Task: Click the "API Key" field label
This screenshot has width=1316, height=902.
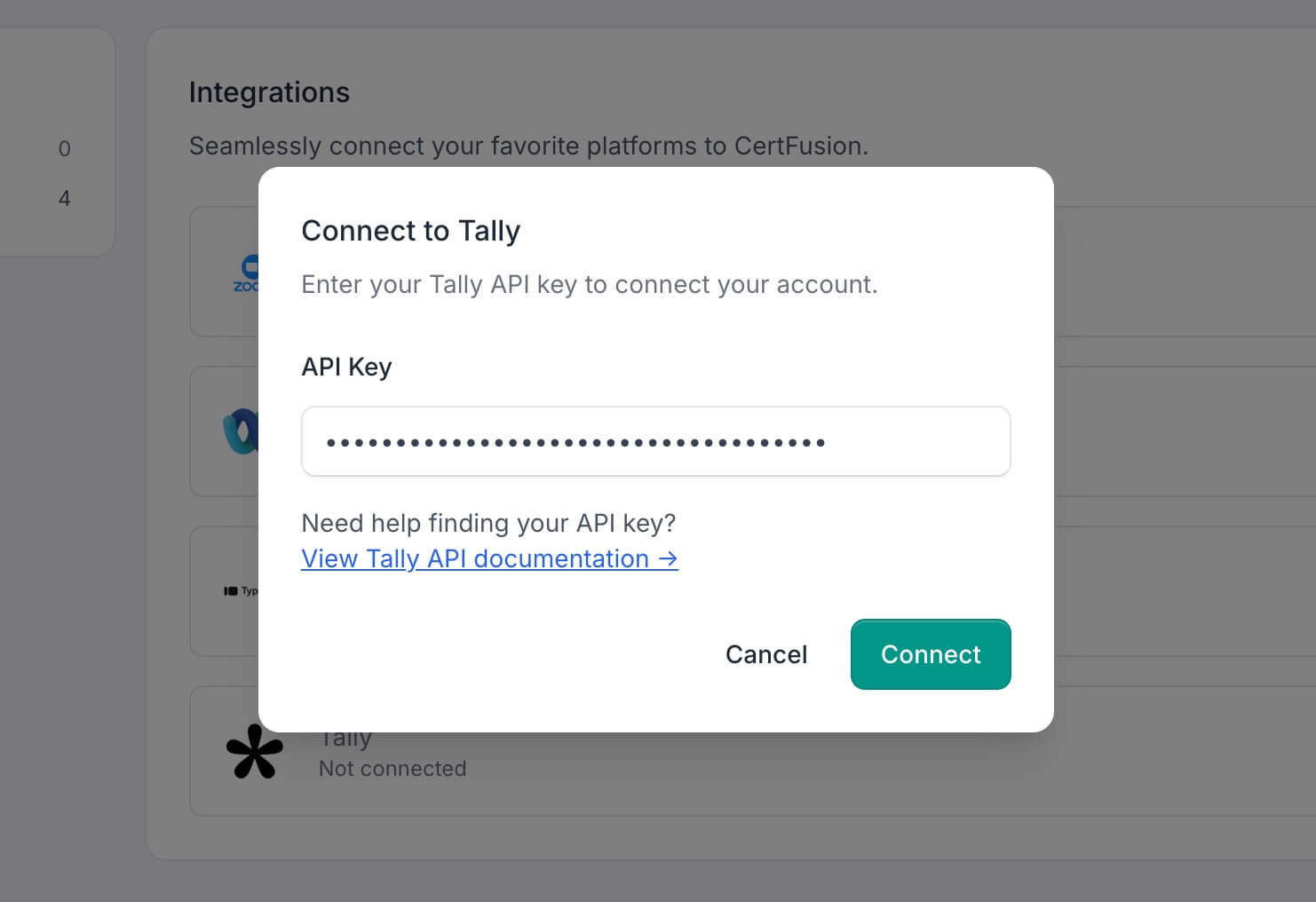Action: tap(346, 367)
